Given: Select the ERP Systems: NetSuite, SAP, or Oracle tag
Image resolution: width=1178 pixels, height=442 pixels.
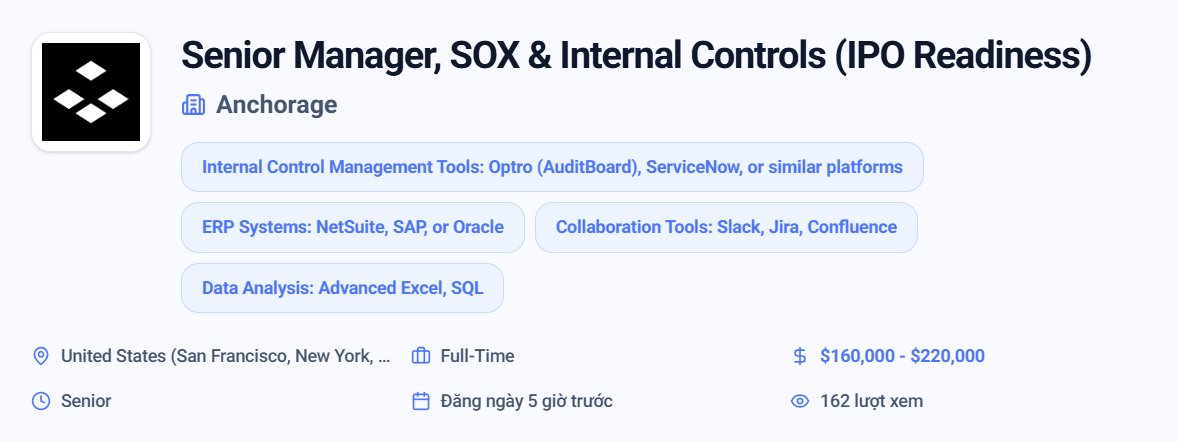Looking at the screenshot, I should point(353,227).
